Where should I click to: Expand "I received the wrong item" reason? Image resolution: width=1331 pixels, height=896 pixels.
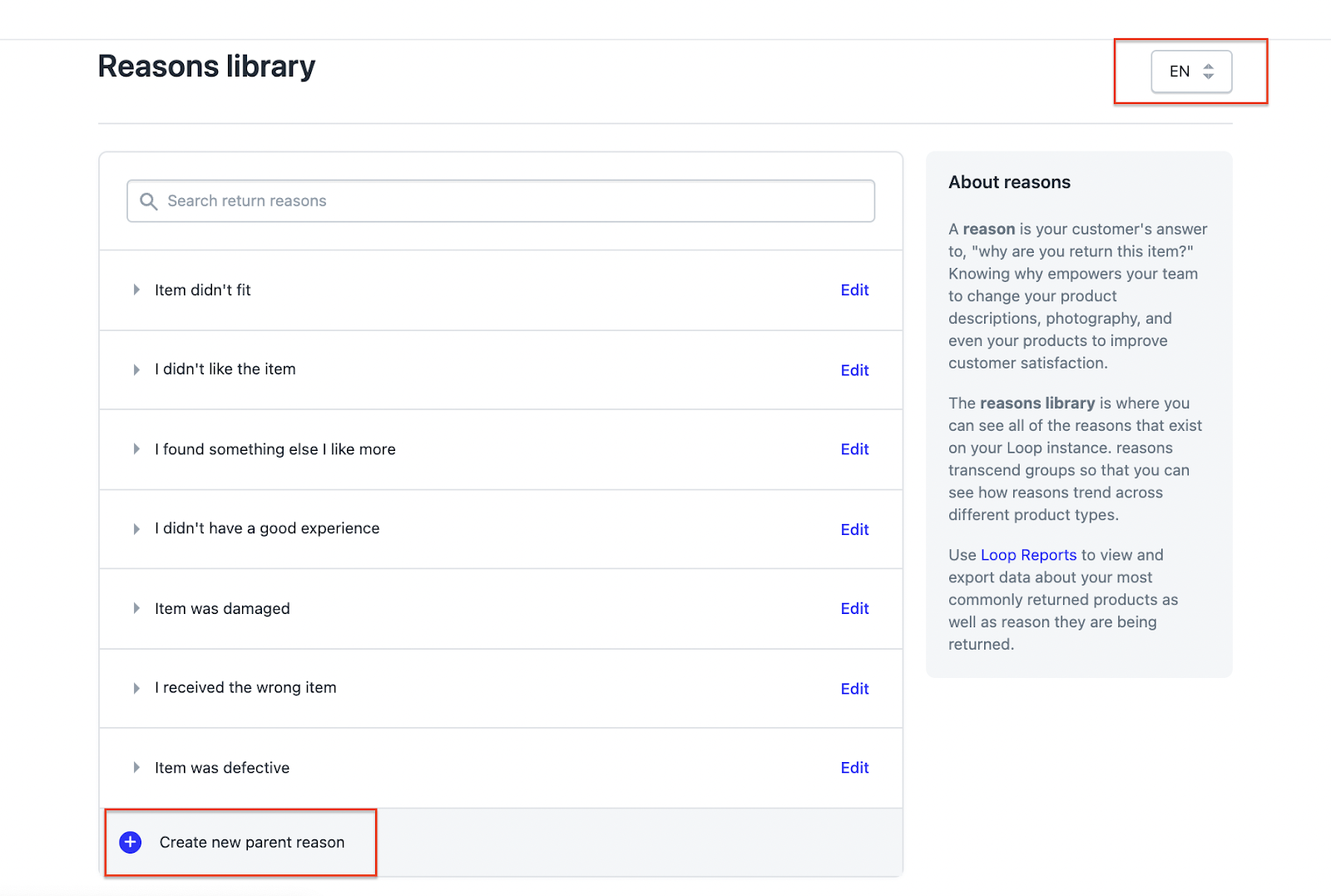coord(136,688)
